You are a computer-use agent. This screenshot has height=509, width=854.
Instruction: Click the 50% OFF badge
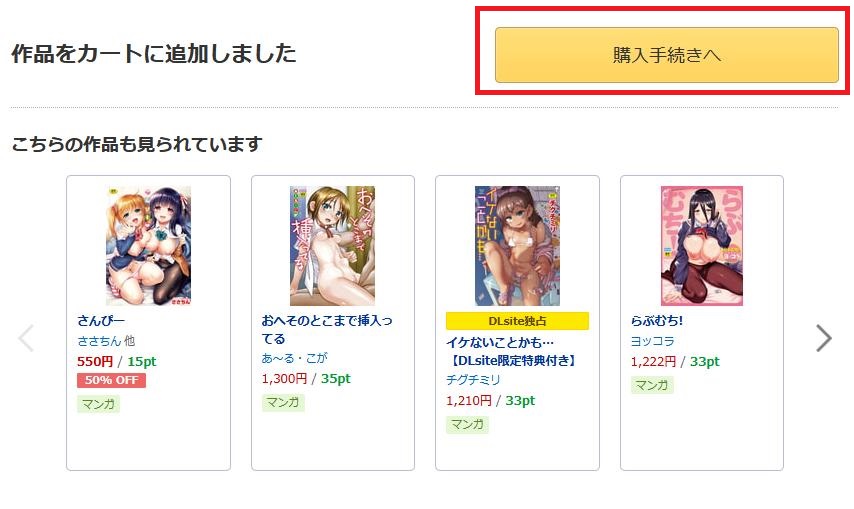click(111, 380)
